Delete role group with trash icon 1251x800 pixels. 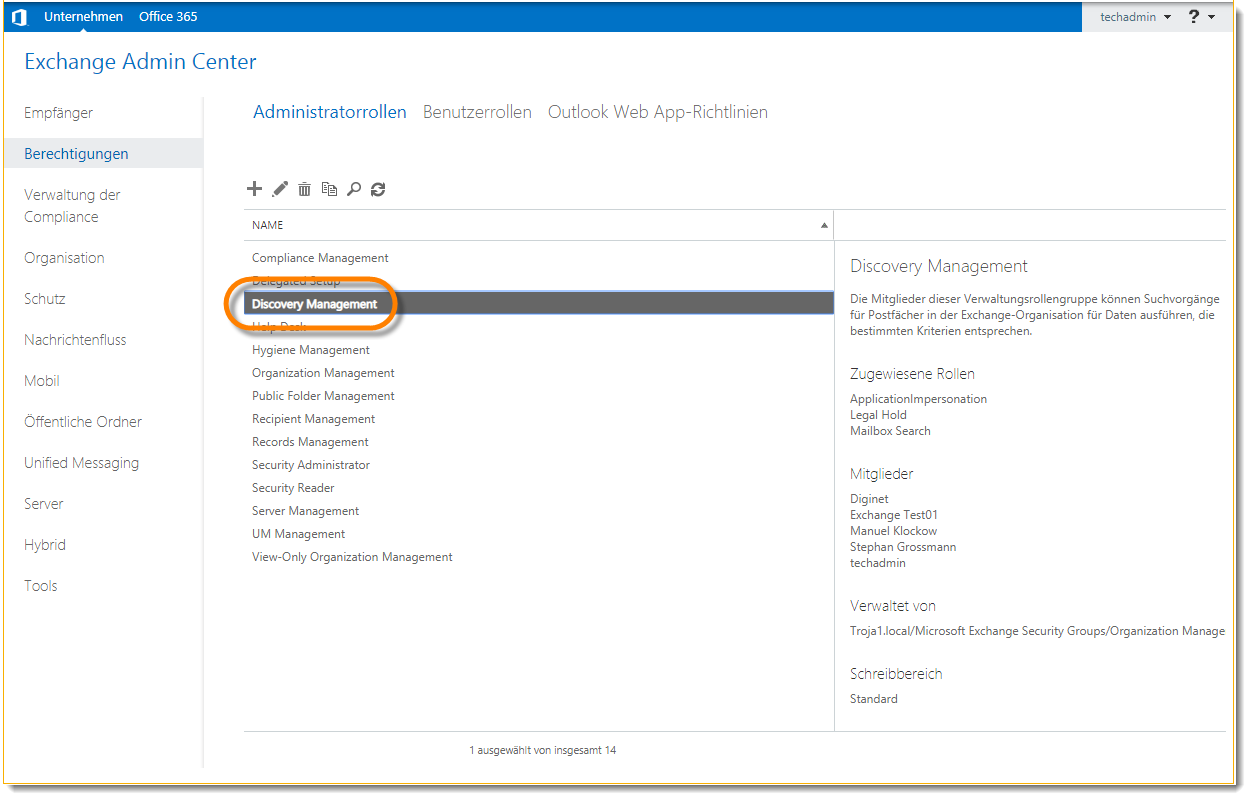304,189
